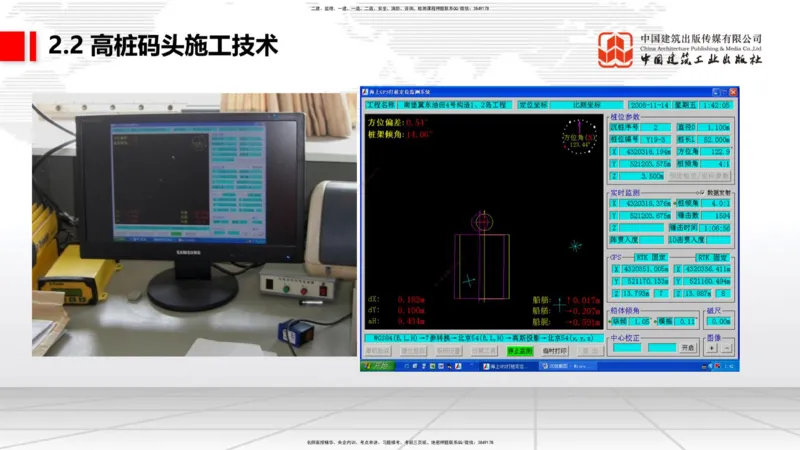Image resolution: width=800 pixels, height=450 pixels.
Task: Click the first quick launch icon after Start
Action: (x=407, y=366)
